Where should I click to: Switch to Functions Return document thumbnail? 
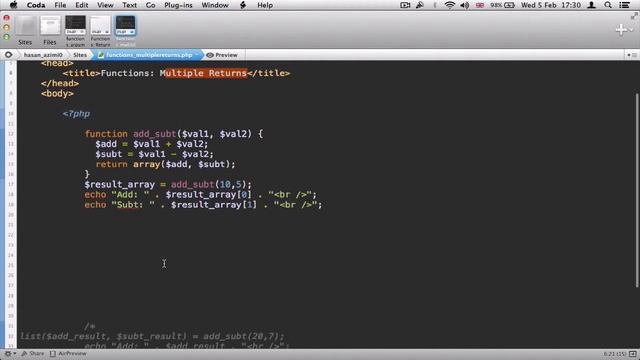pyautogui.click(x=100, y=31)
